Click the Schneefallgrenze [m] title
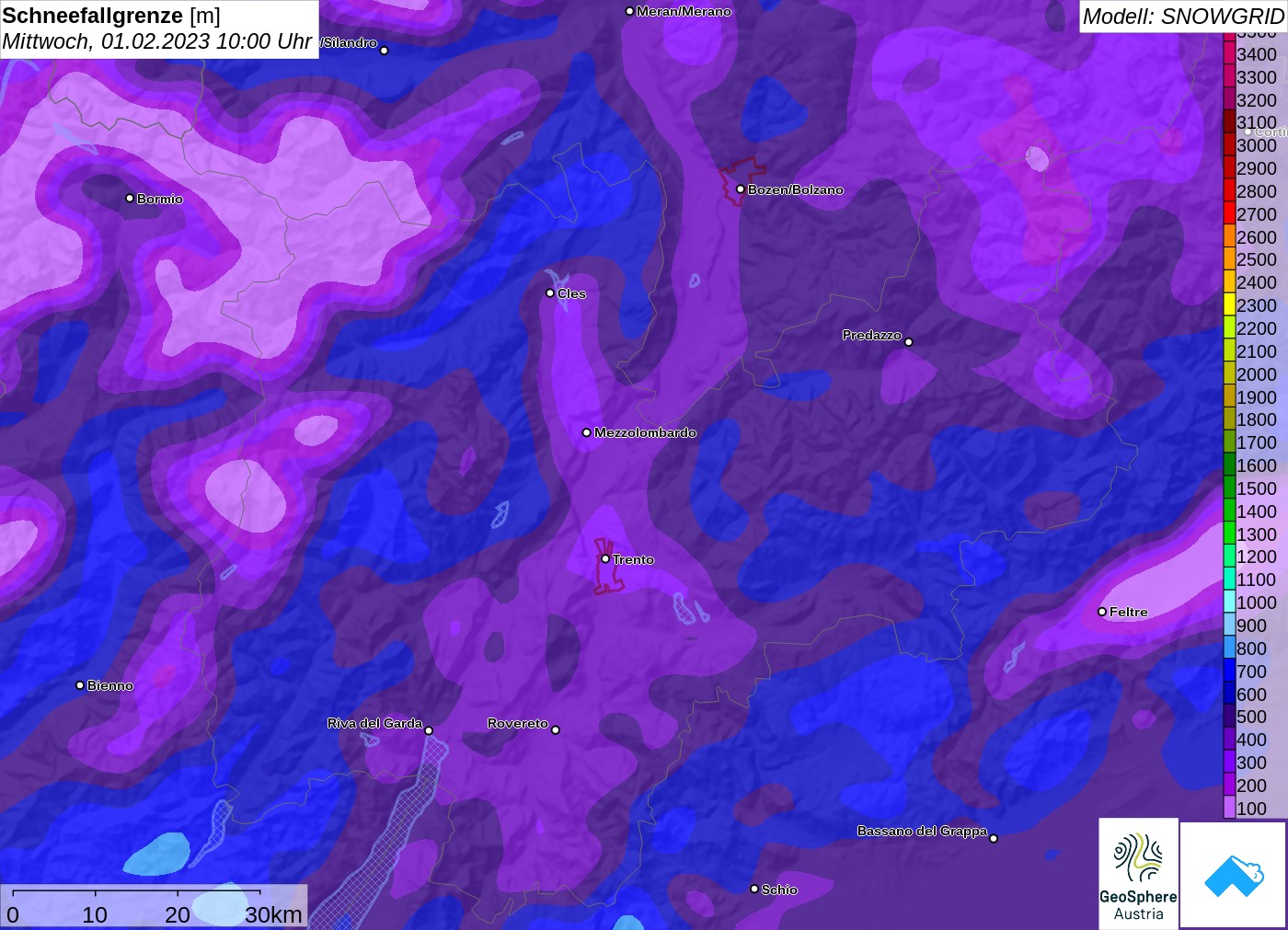 coord(111,16)
